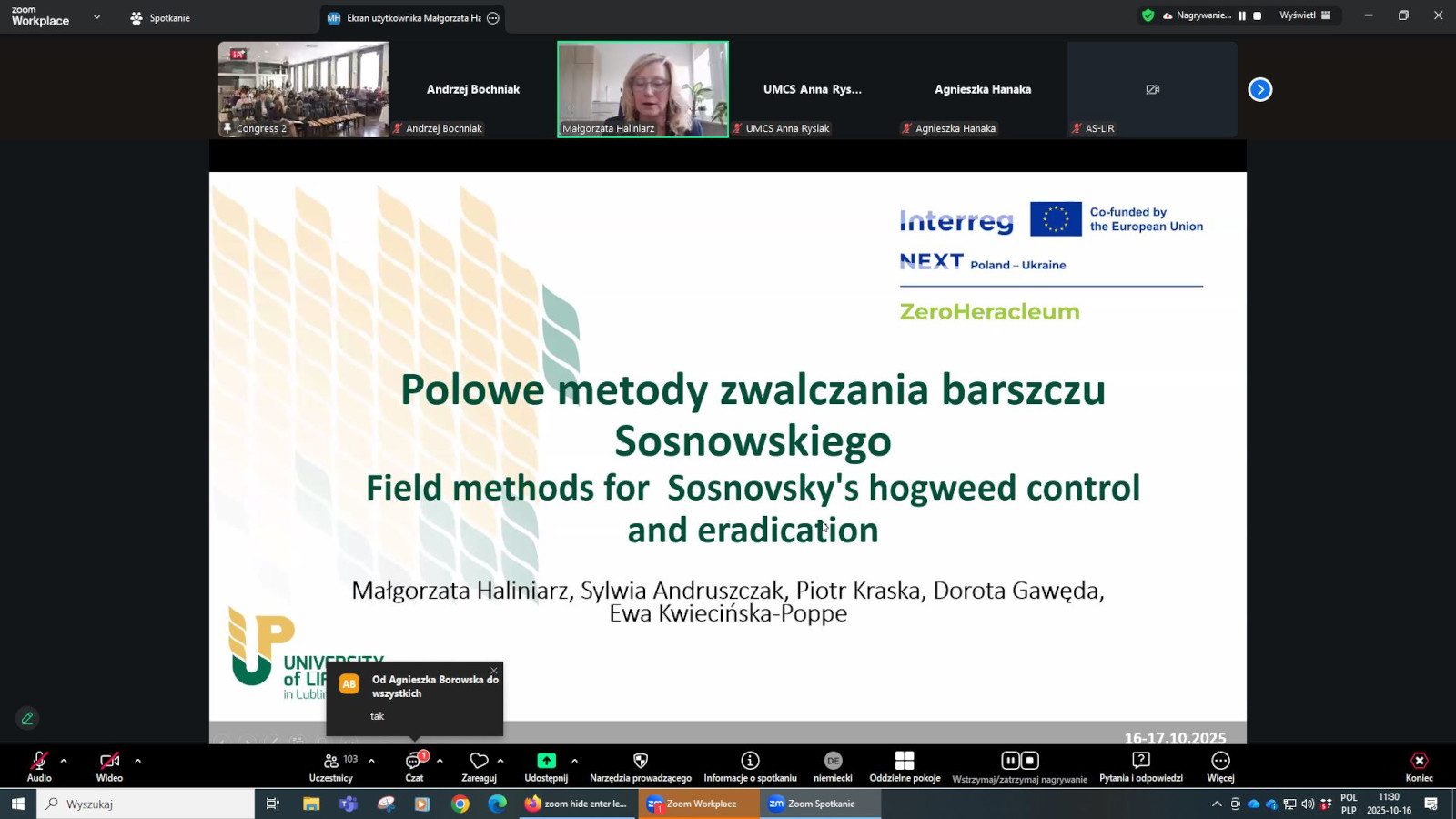Select the Spotkanie tab at top

[x=161, y=18]
